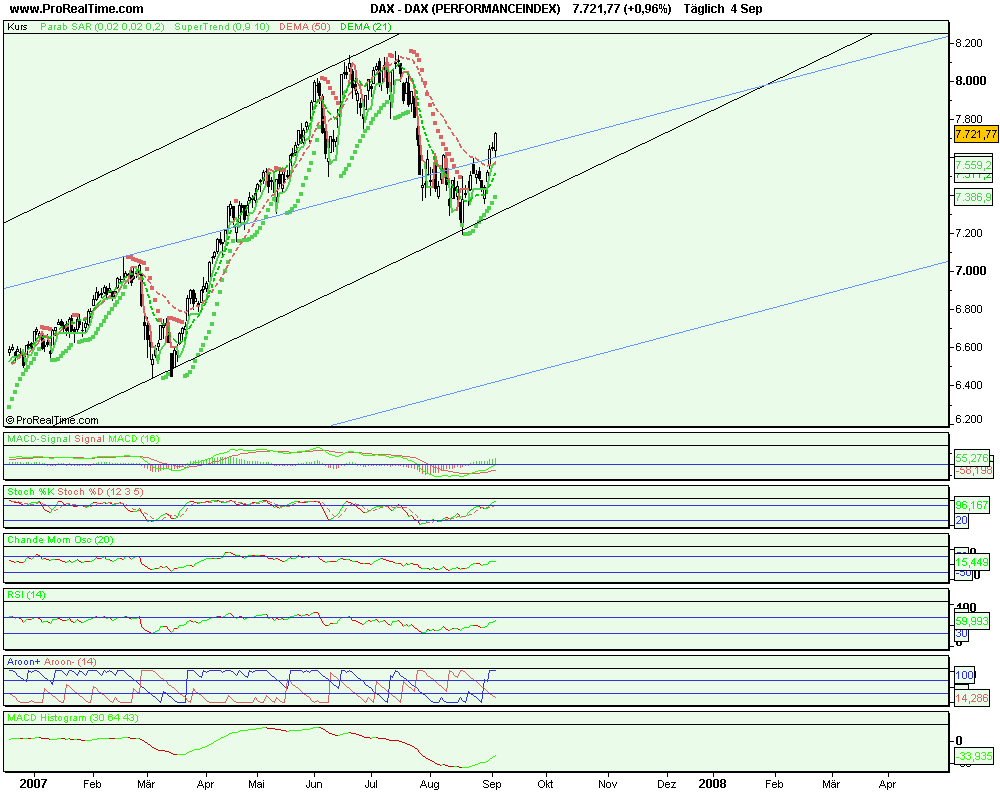Screen dimensions: 1000x800
Task: Click the Sep marker on time axis
Action: [x=492, y=784]
